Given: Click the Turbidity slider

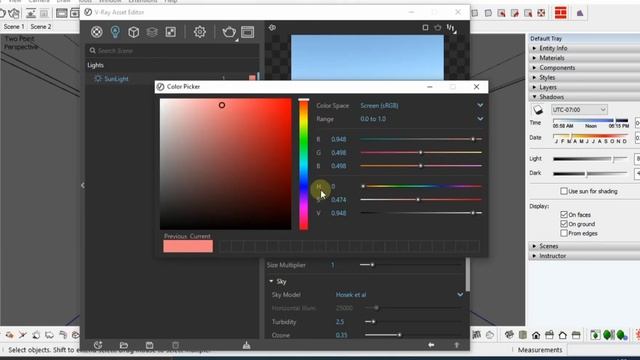Looking at the screenshot, I should coord(412,322).
